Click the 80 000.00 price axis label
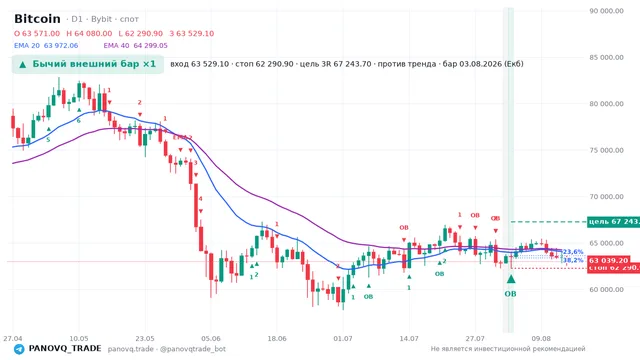 click(x=607, y=104)
